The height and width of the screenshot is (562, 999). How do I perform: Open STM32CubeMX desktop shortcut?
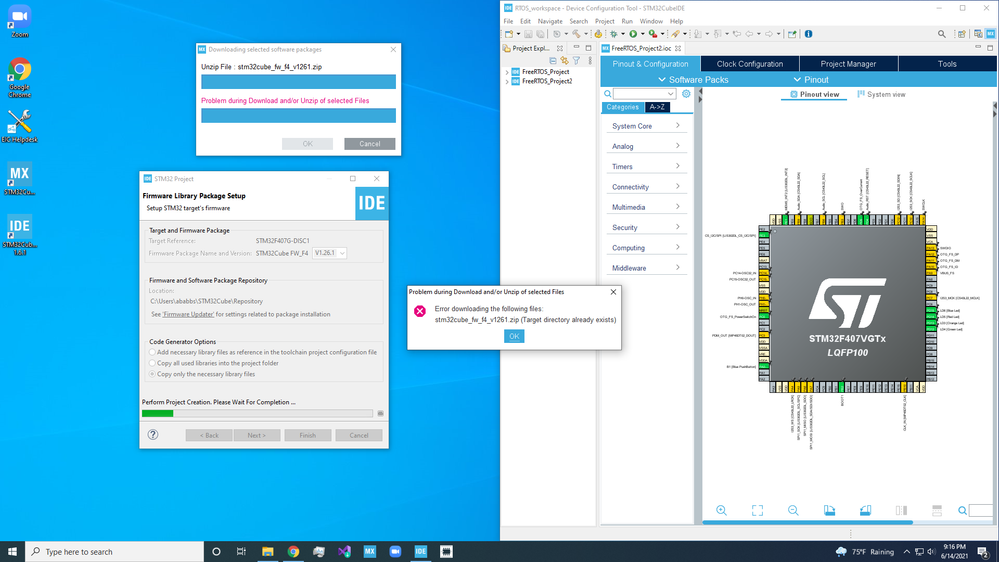[x=19, y=178]
